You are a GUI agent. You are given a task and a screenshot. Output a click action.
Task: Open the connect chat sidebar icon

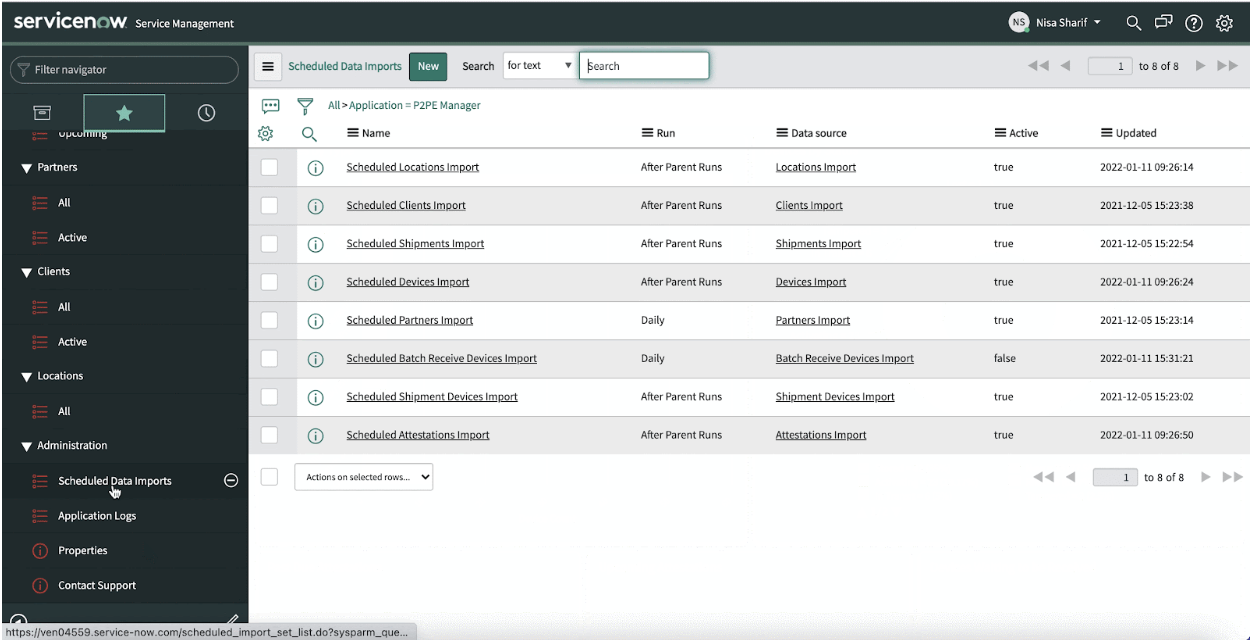[x=1163, y=23]
